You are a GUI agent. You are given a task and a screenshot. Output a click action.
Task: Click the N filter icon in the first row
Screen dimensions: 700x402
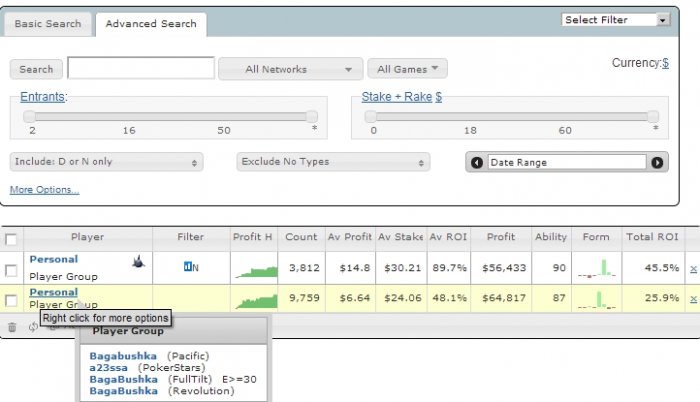(191, 267)
